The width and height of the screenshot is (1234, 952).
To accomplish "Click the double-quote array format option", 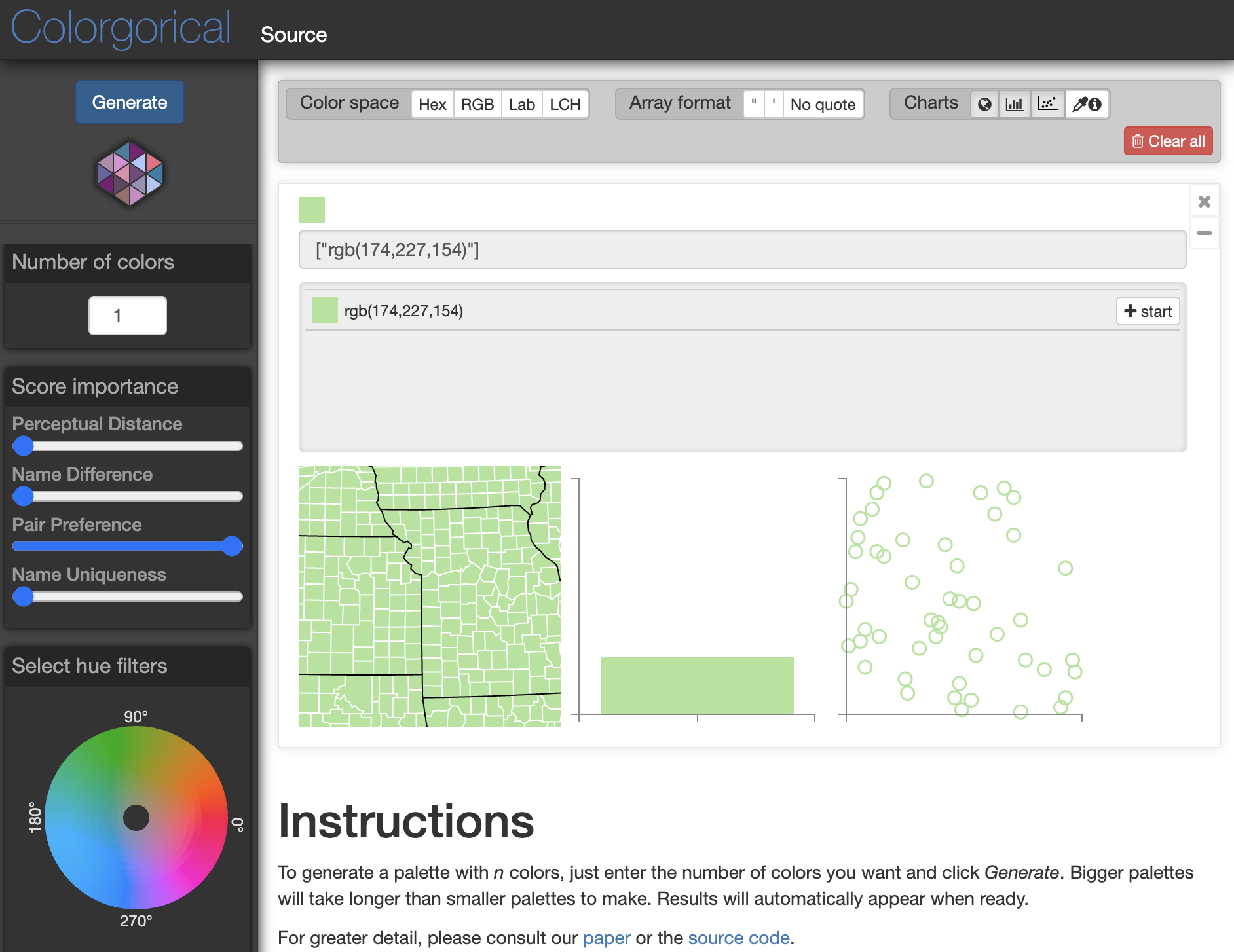I will pyautogui.click(x=754, y=104).
